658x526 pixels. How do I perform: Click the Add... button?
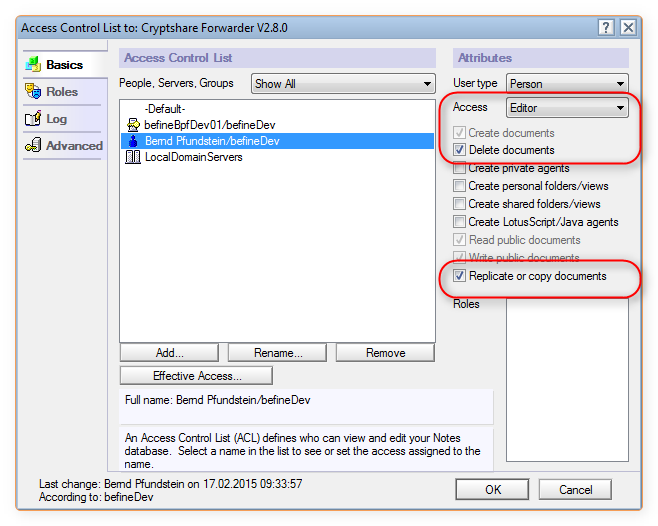click(x=169, y=353)
